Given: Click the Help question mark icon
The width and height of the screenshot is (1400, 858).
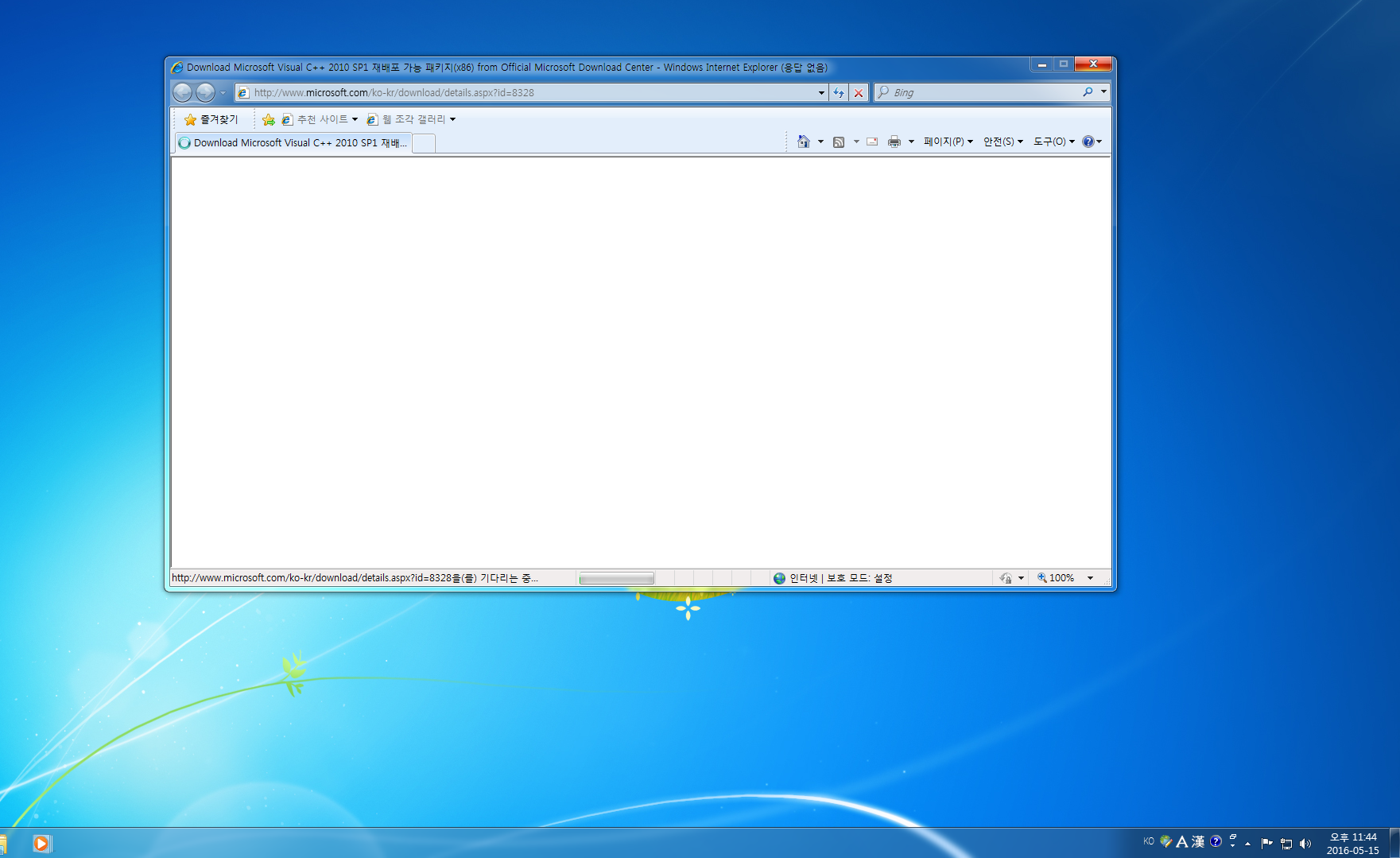Looking at the screenshot, I should pyautogui.click(x=1088, y=142).
